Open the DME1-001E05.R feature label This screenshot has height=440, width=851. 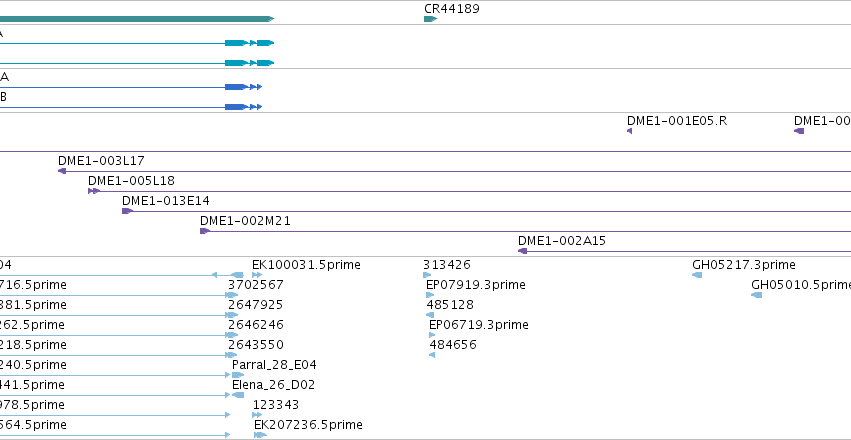coord(677,120)
